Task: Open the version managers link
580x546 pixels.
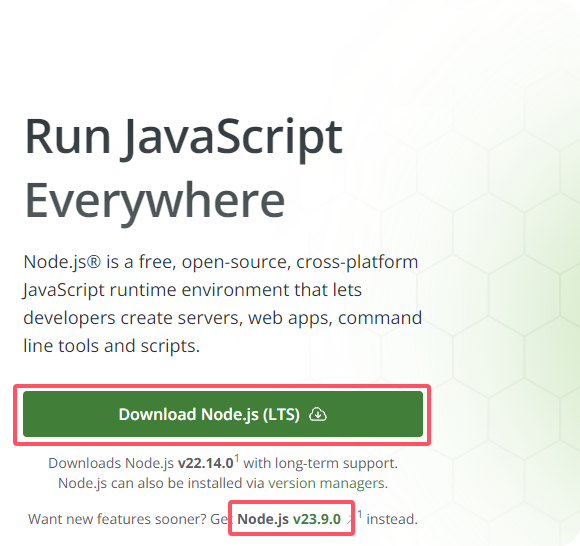Action: [x=326, y=483]
